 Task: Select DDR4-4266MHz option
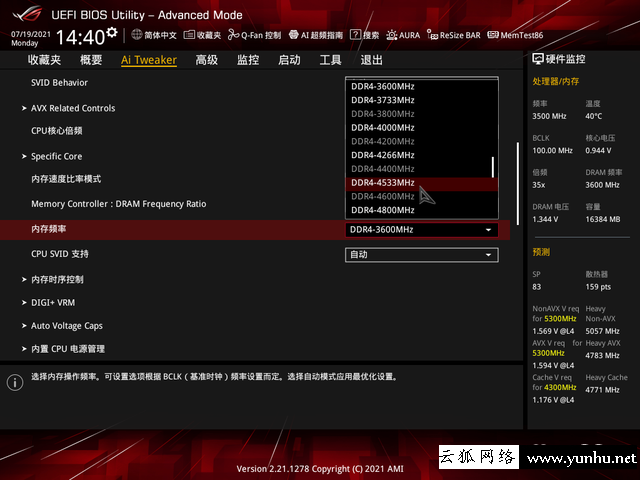[x=421, y=155]
